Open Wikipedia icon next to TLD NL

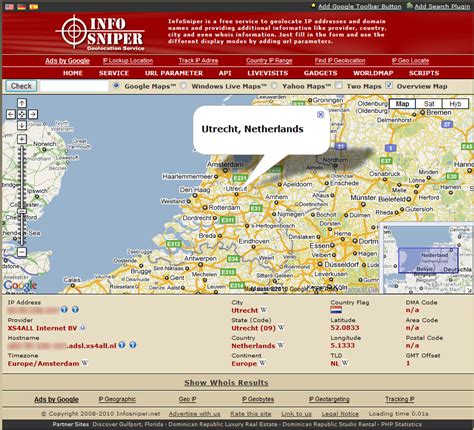point(345,363)
